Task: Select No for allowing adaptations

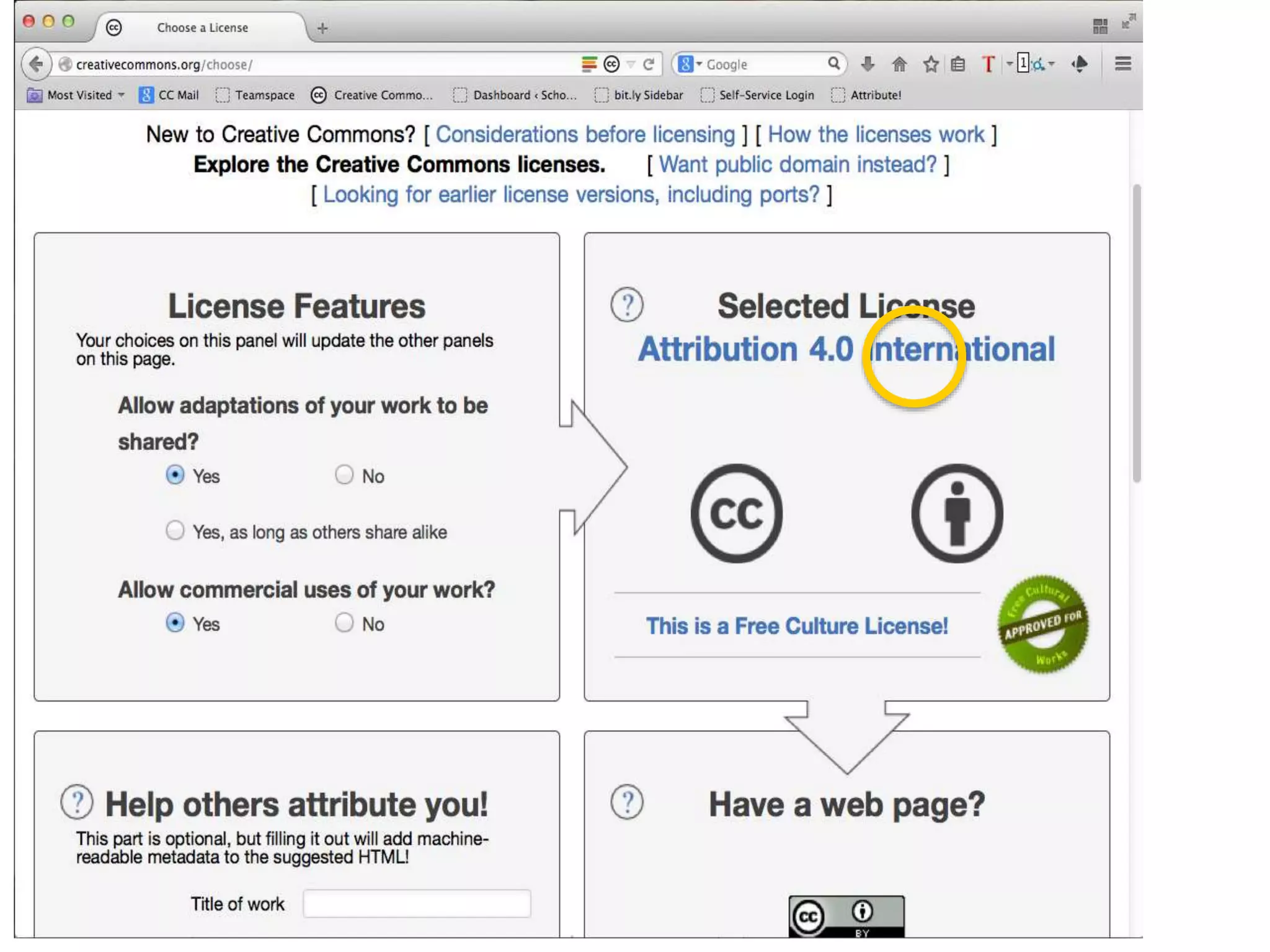Action: coord(344,475)
